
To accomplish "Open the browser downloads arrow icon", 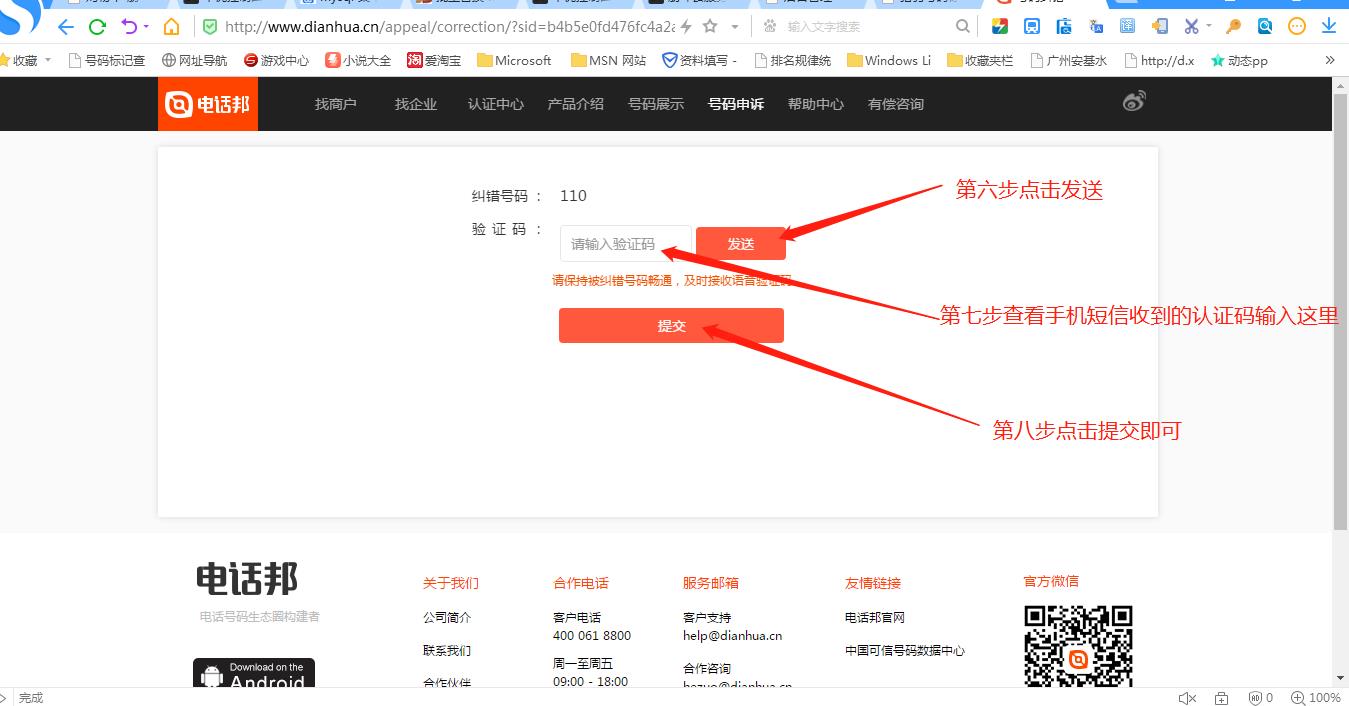I will pos(1329,27).
